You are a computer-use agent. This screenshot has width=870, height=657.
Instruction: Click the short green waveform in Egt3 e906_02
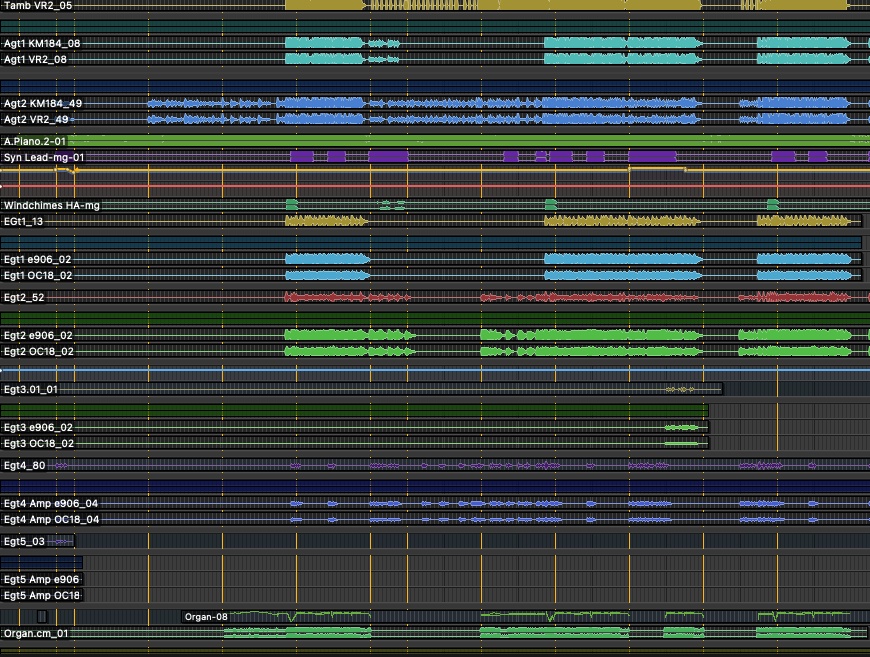681,427
